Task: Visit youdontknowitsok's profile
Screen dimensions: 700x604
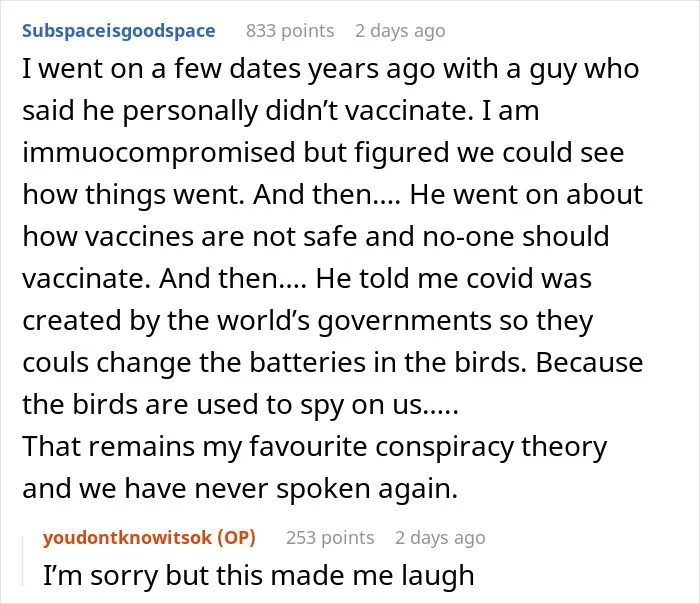Action: [x=127, y=537]
